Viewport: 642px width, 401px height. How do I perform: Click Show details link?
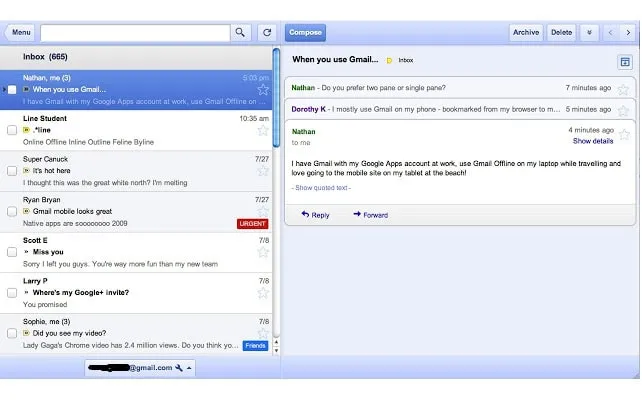coord(593,141)
